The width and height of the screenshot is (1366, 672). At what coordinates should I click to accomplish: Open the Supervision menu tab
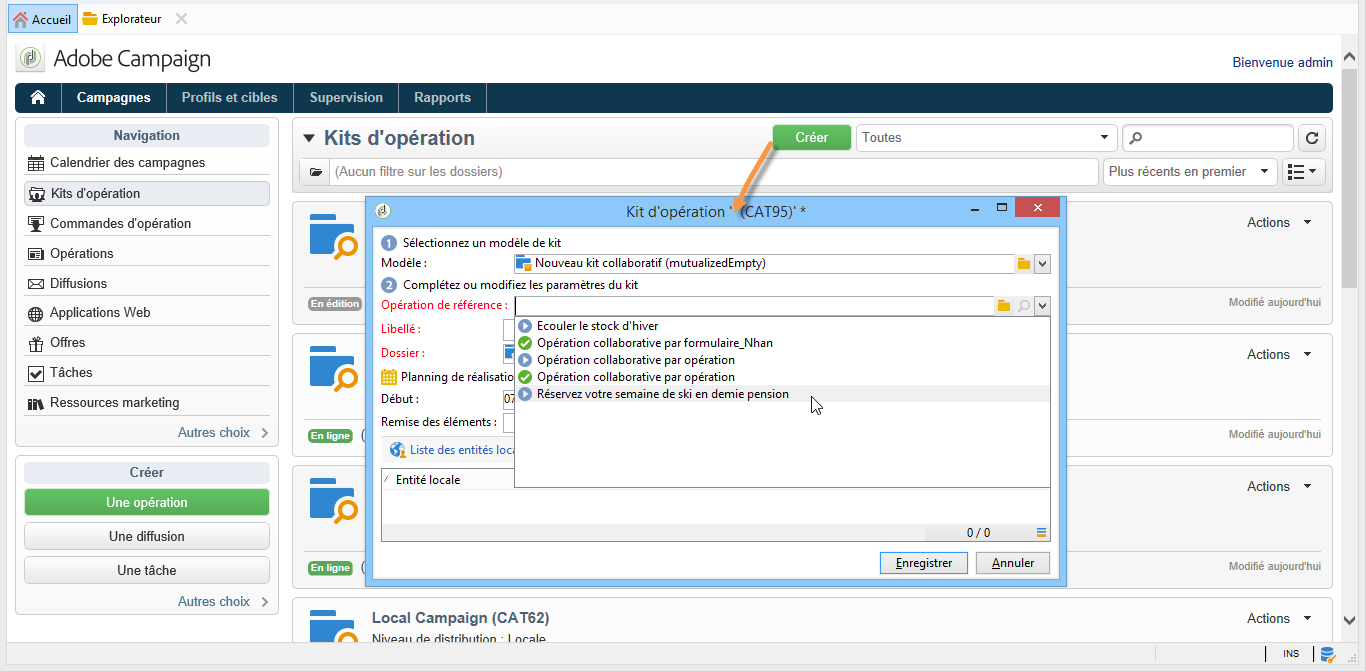pos(346,97)
